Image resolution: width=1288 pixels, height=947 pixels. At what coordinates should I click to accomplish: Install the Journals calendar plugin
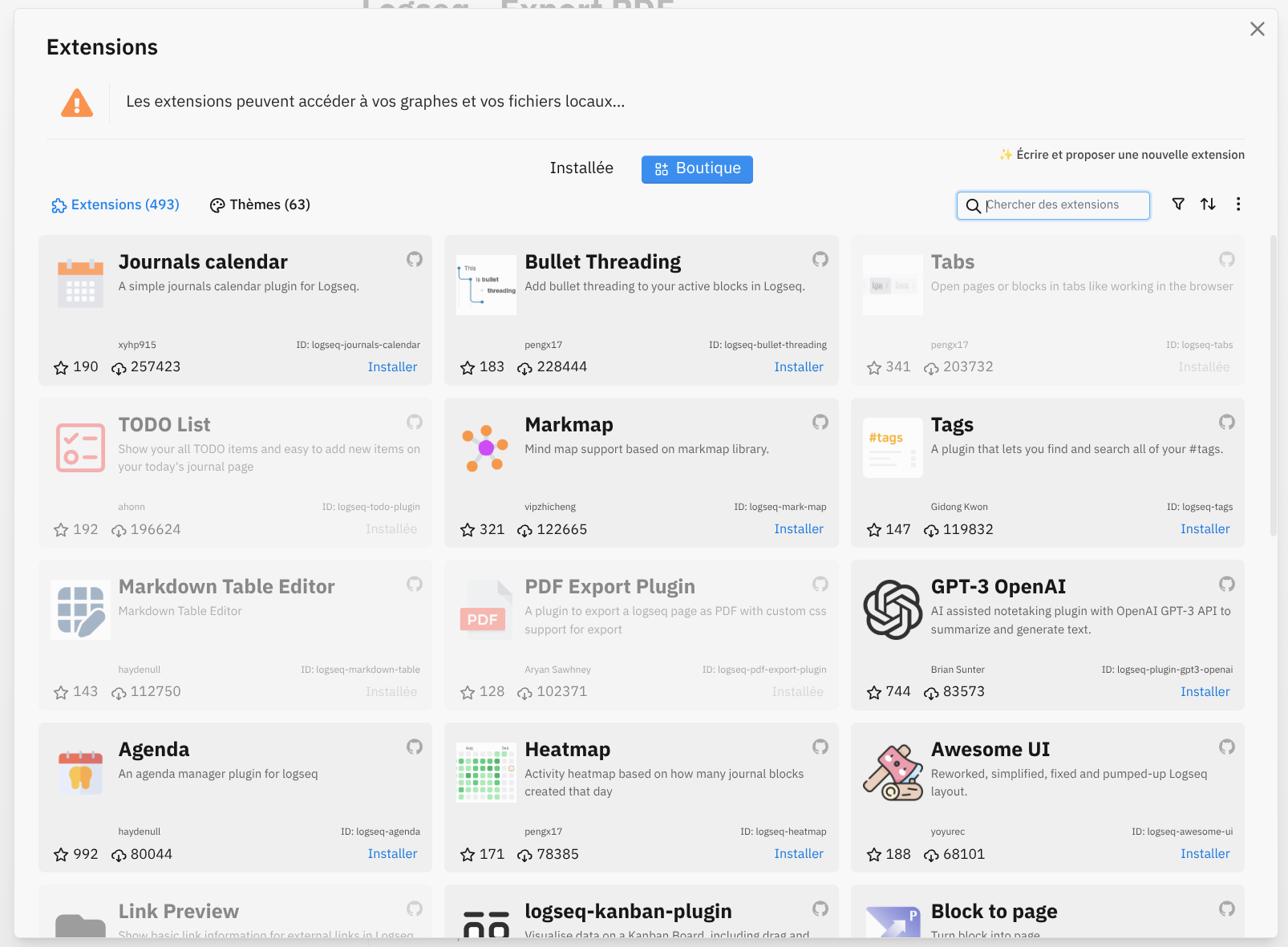[x=392, y=367]
